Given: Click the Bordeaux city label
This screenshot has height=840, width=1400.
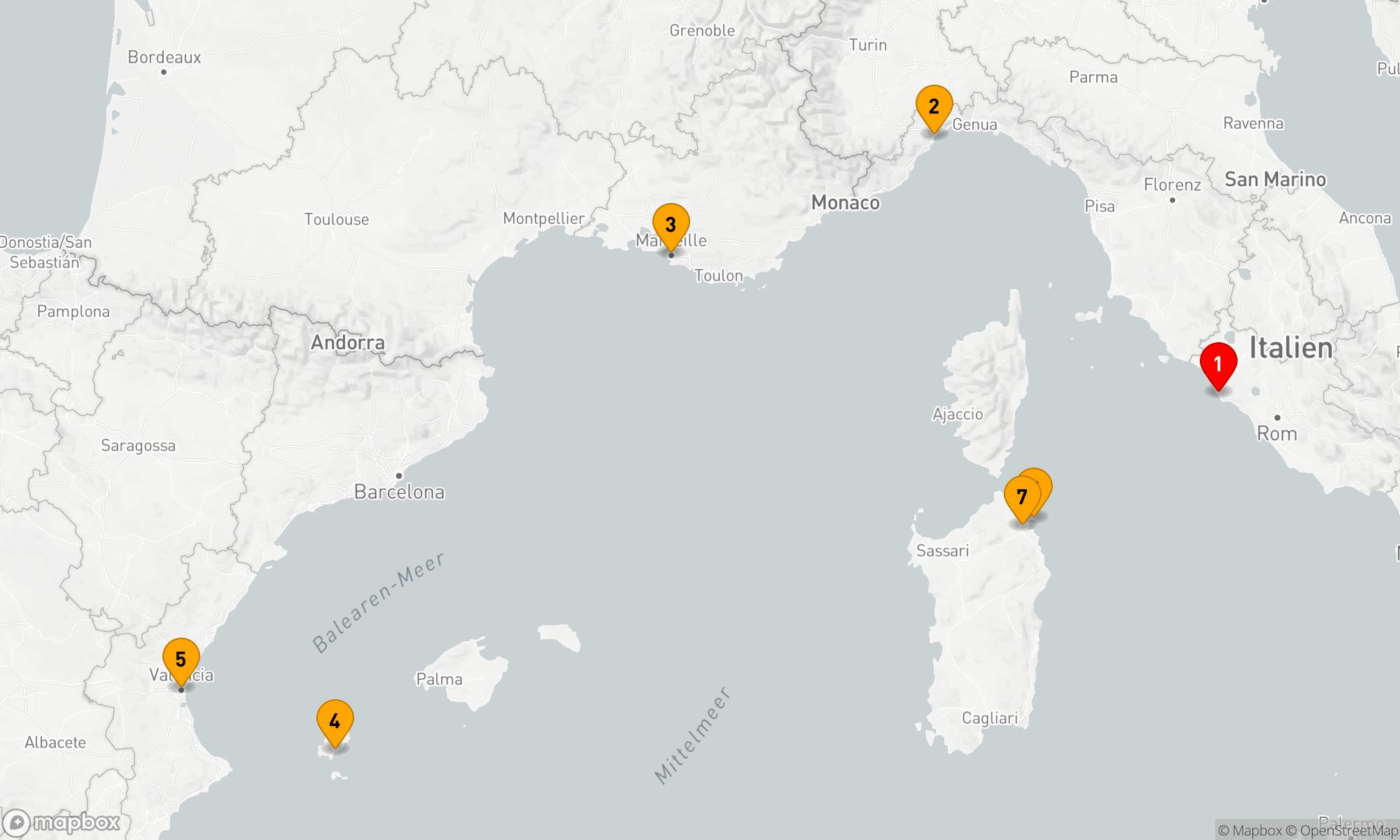Looking at the screenshot, I should [x=164, y=57].
